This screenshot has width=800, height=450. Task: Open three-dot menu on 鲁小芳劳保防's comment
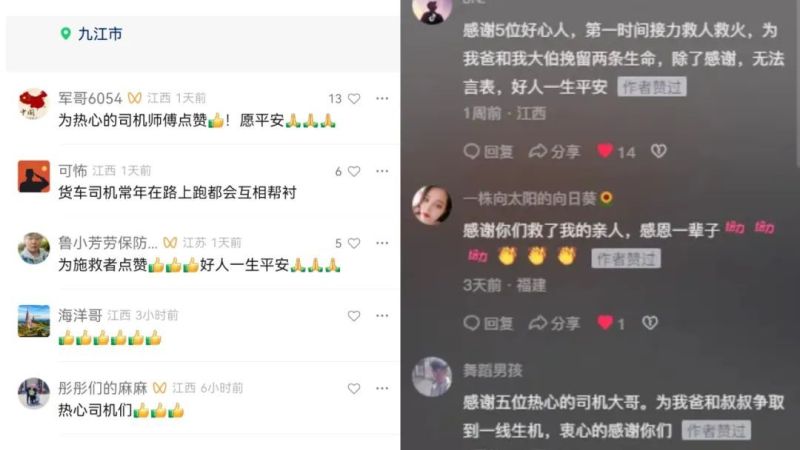tap(382, 243)
